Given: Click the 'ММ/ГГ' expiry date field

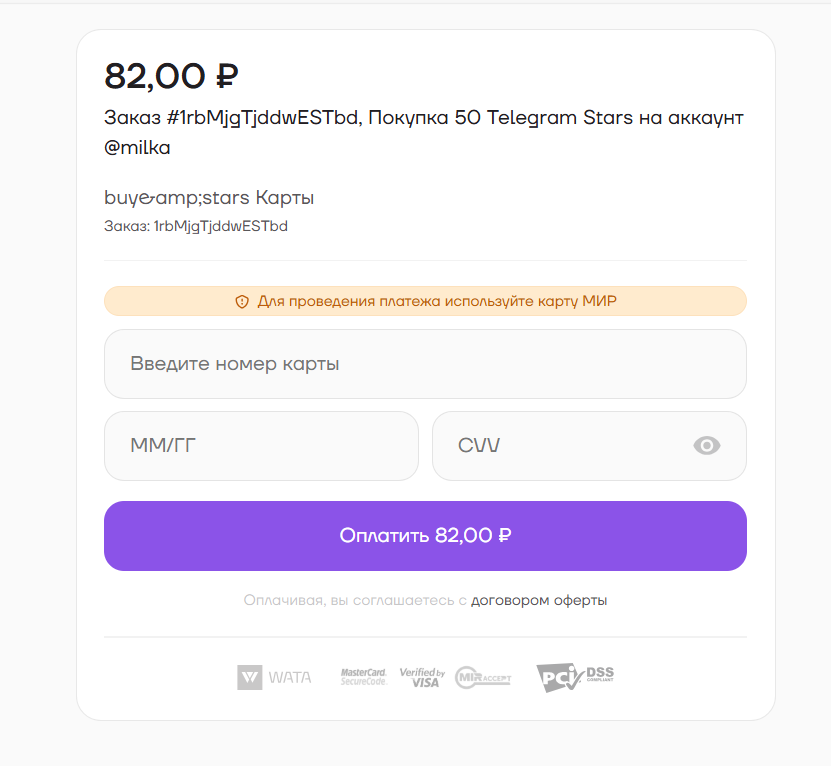Looking at the screenshot, I should tap(261, 446).
